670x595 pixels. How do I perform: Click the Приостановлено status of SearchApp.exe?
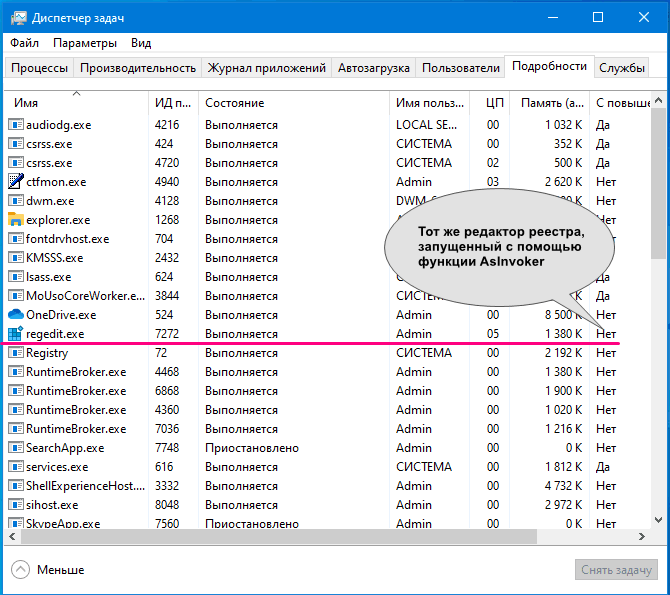point(252,448)
